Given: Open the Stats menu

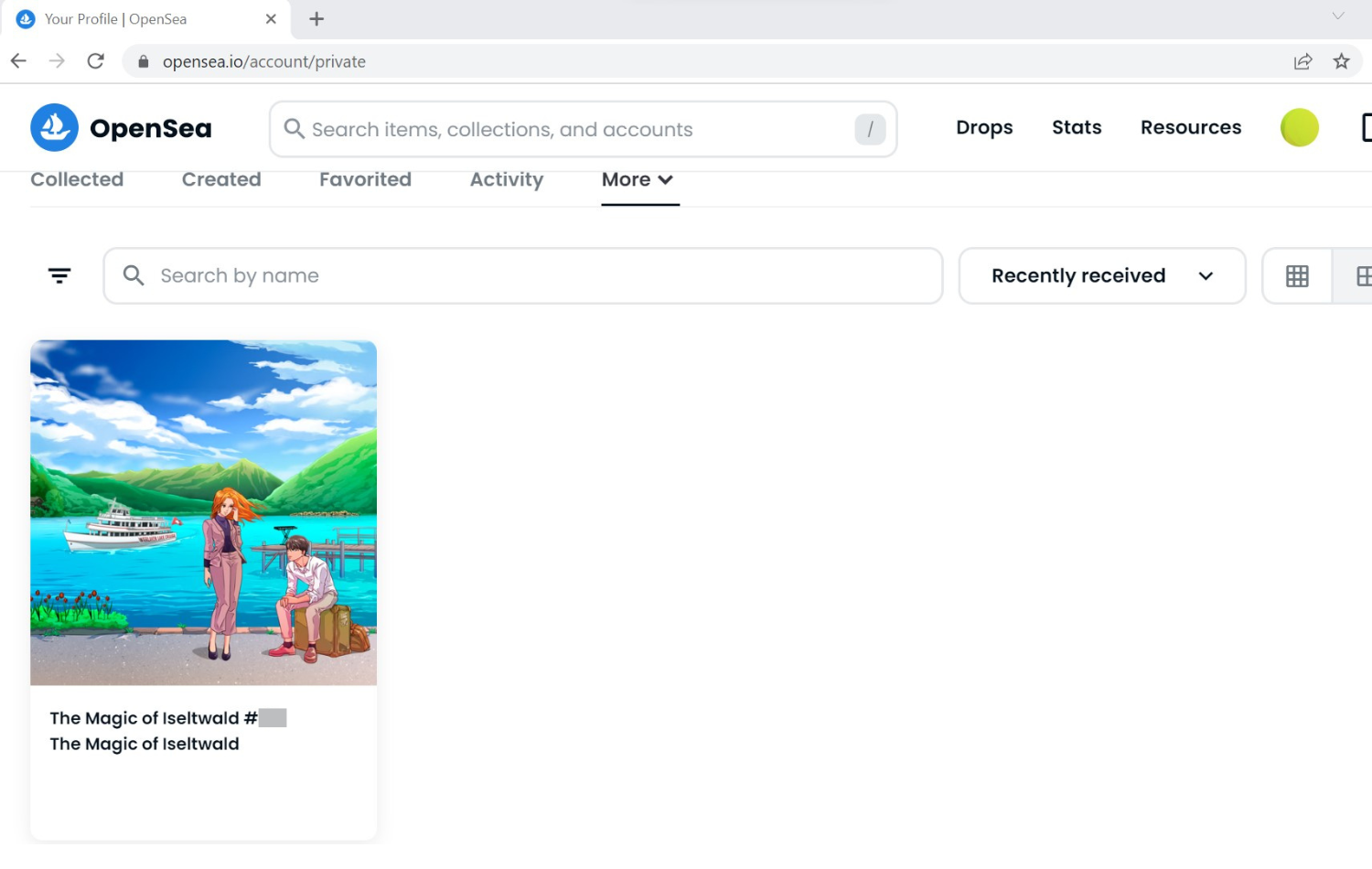Looking at the screenshot, I should 1077,127.
